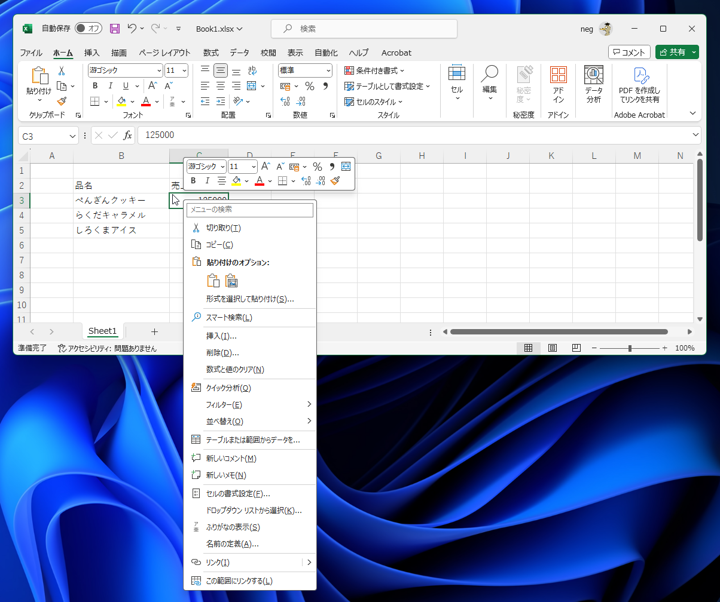Open the font size dropdown in the ribbon
Viewport: 720px width, 602px height.
click(183, 71)
